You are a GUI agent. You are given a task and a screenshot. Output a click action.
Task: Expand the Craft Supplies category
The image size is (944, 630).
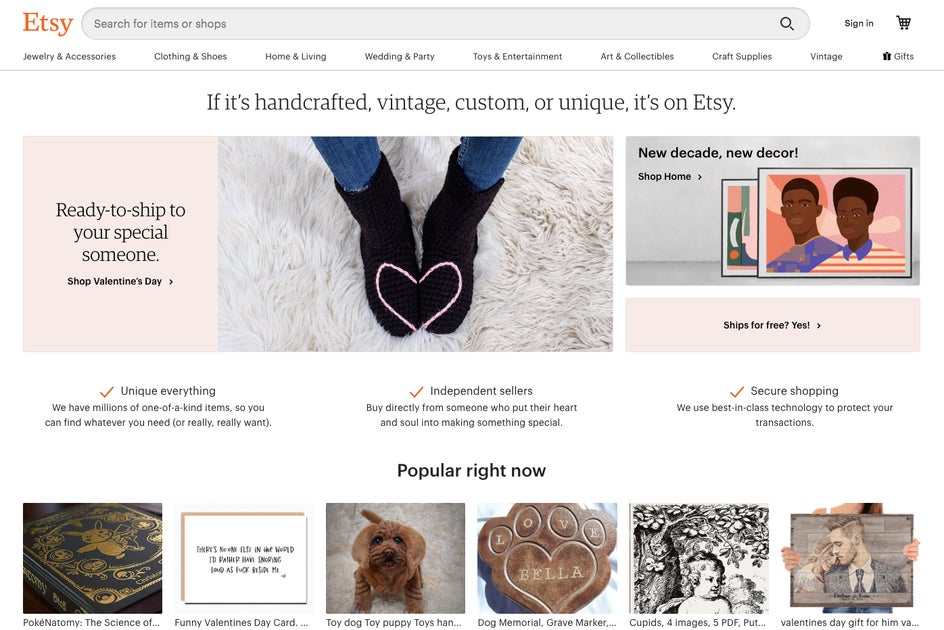(x=741, y=57)
